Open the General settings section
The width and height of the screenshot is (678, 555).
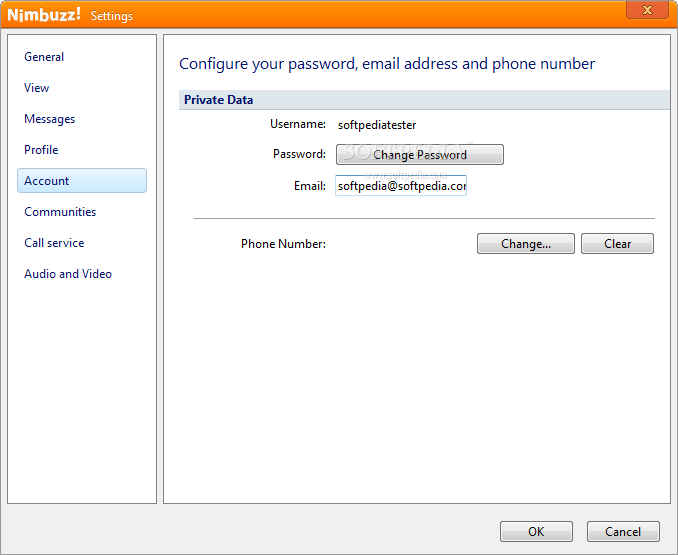tap(44, 57)
